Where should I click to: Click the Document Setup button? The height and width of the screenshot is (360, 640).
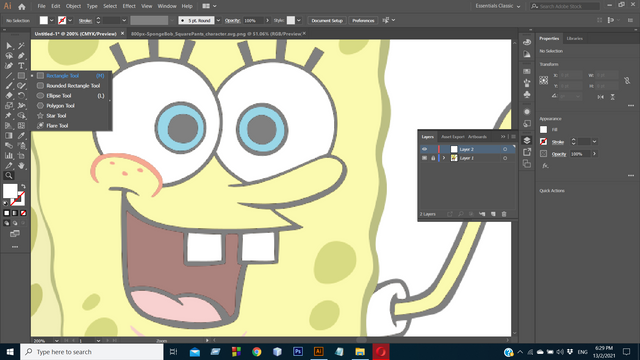(327, 20)
